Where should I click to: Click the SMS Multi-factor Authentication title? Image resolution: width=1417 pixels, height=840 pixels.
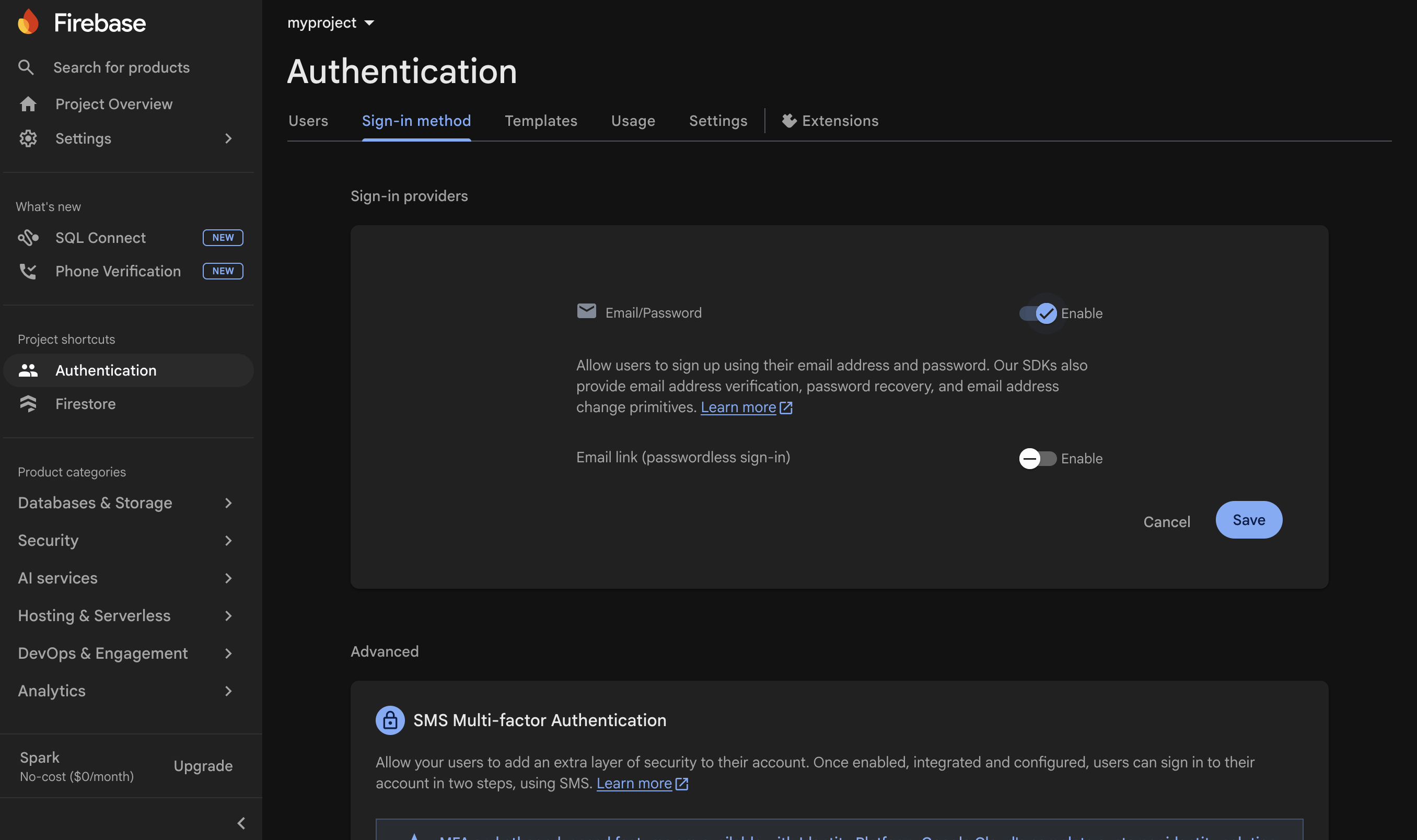(x=540, y=720)
